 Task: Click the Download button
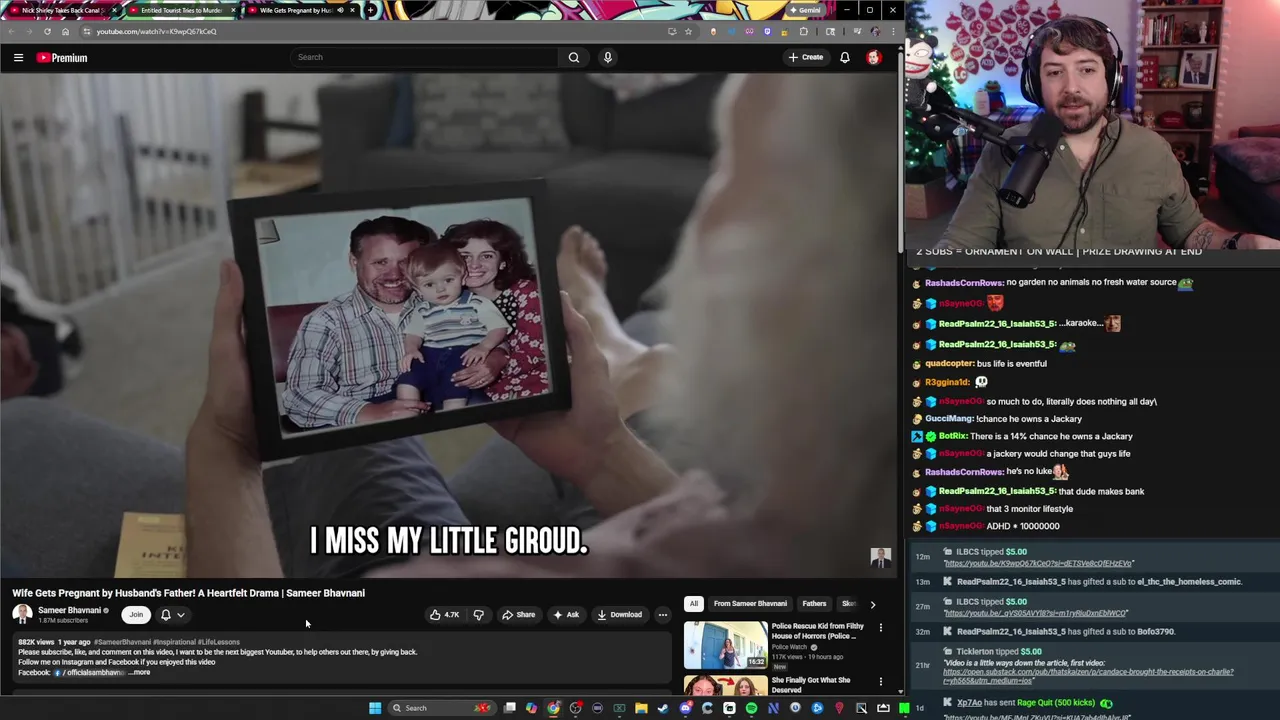tap(619, 615)
